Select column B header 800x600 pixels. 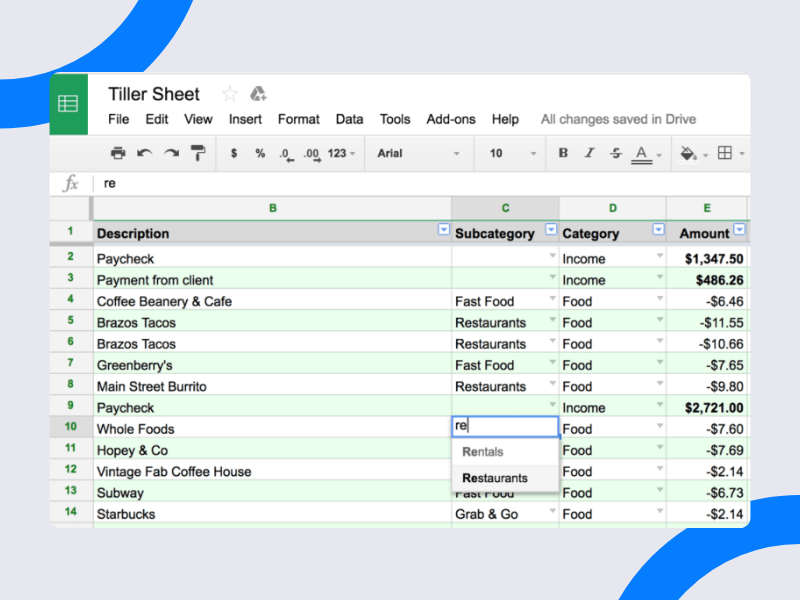pyautogui.click(x=272, y=208)
